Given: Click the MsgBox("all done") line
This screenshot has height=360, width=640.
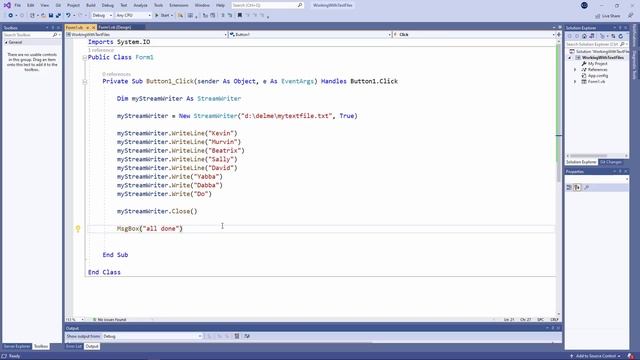Looking at the screenshot, I should (x=150, y=229).
